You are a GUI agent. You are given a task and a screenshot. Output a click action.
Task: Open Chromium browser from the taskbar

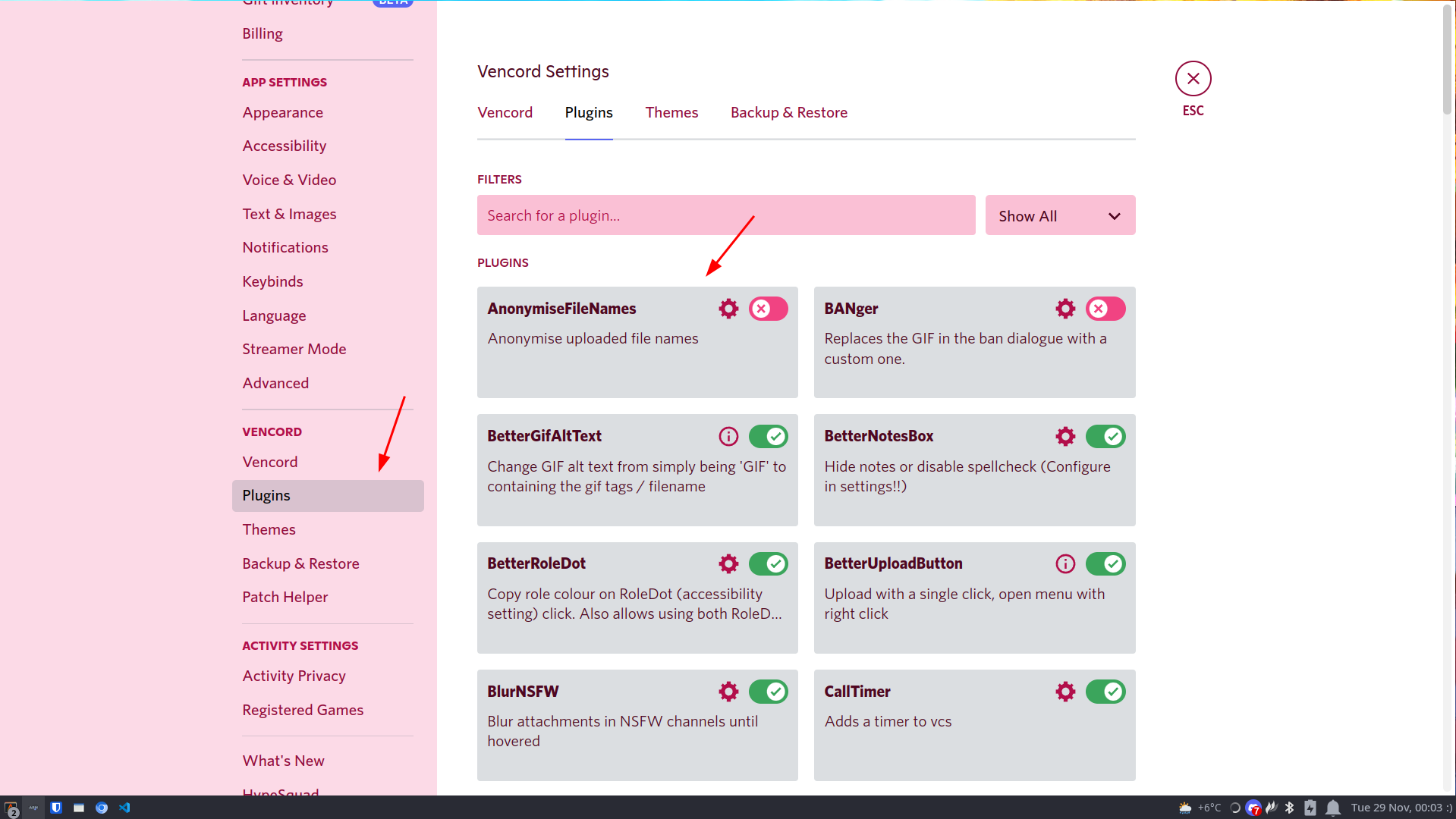102,808
